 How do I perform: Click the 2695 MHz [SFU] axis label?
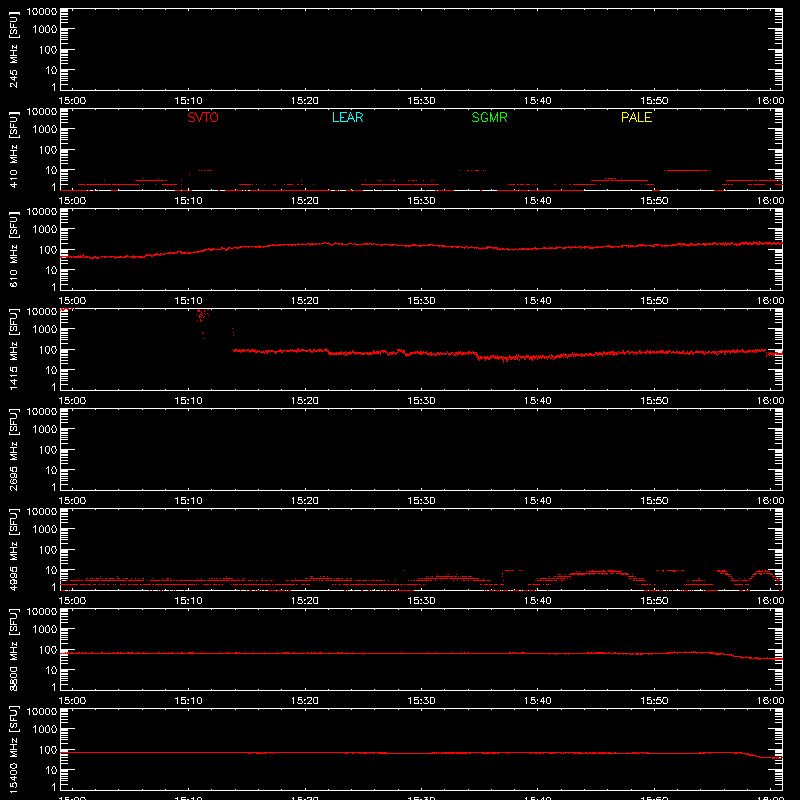[x=14, y=449]
